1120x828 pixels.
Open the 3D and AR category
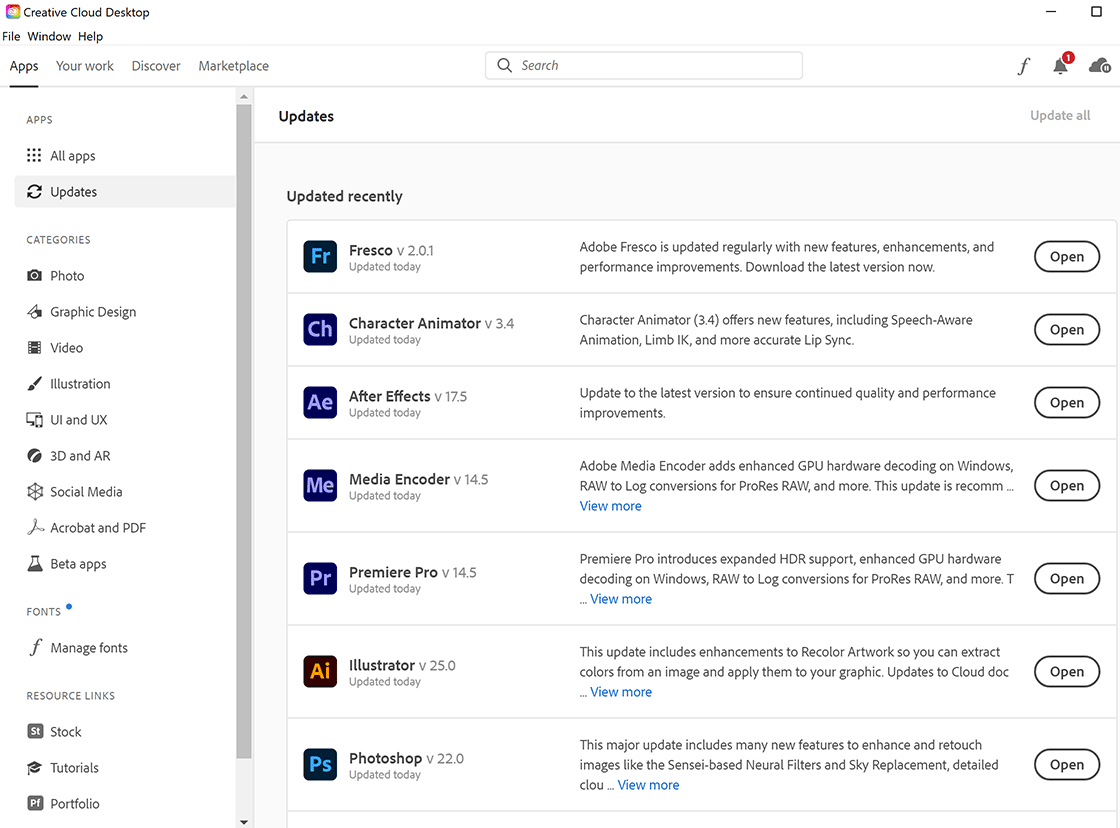[124, 456]
